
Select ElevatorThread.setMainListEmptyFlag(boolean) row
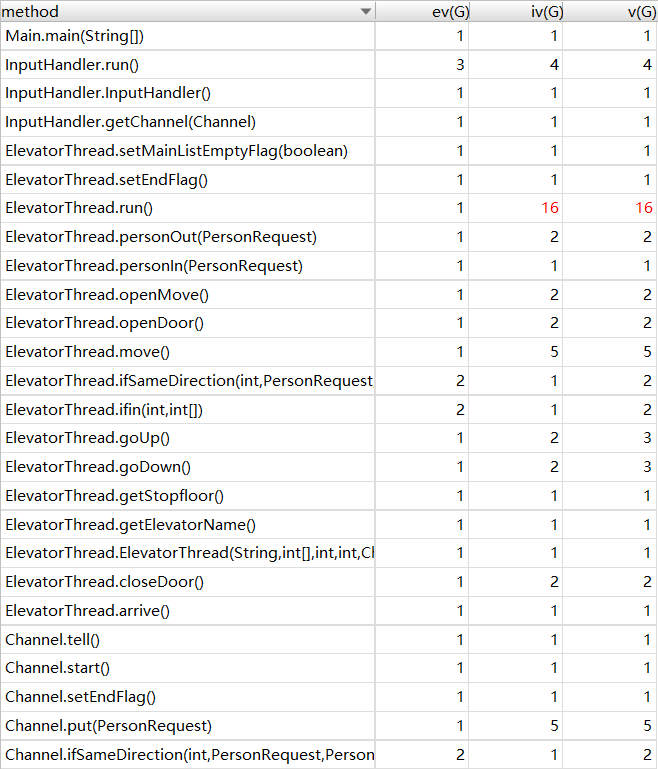tap(329, 151)
